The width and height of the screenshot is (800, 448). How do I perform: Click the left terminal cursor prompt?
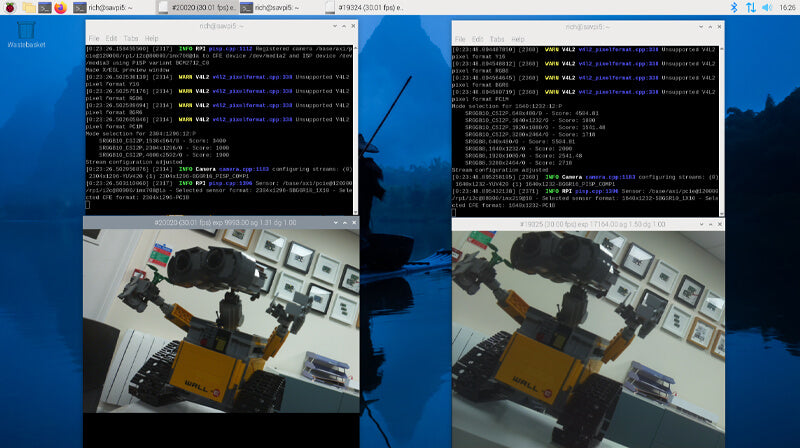pos(88,205)
